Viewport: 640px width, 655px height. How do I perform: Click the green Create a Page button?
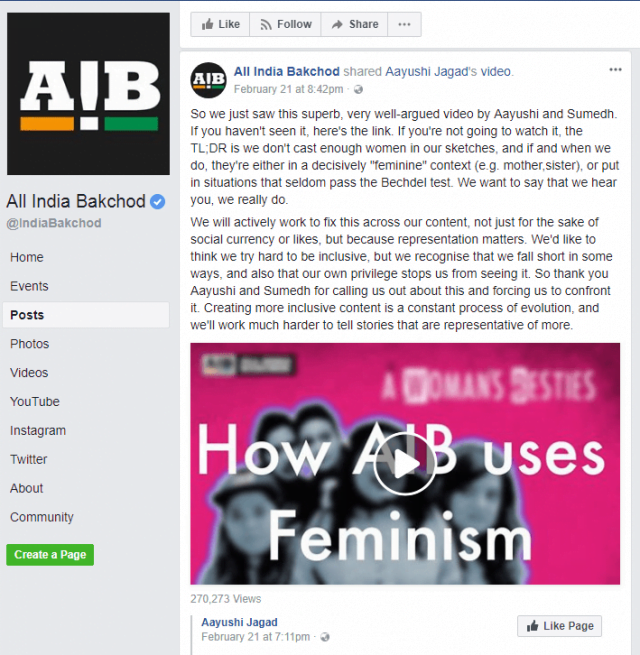click(50, 555)
